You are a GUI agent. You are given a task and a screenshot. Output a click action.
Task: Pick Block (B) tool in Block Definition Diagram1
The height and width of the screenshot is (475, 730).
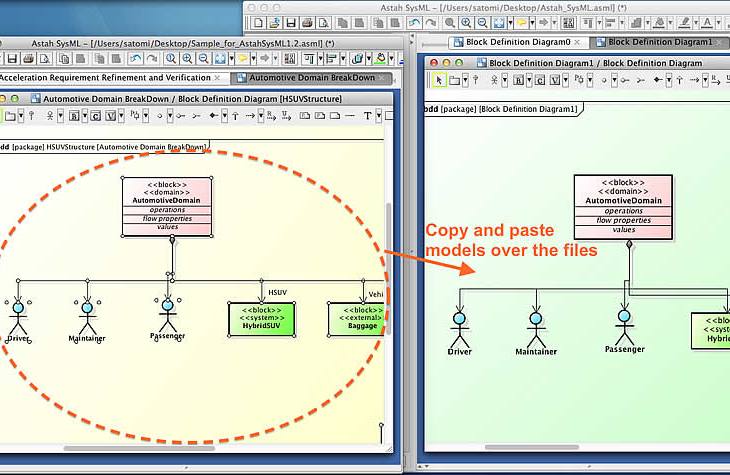click(x=519, y=80)
